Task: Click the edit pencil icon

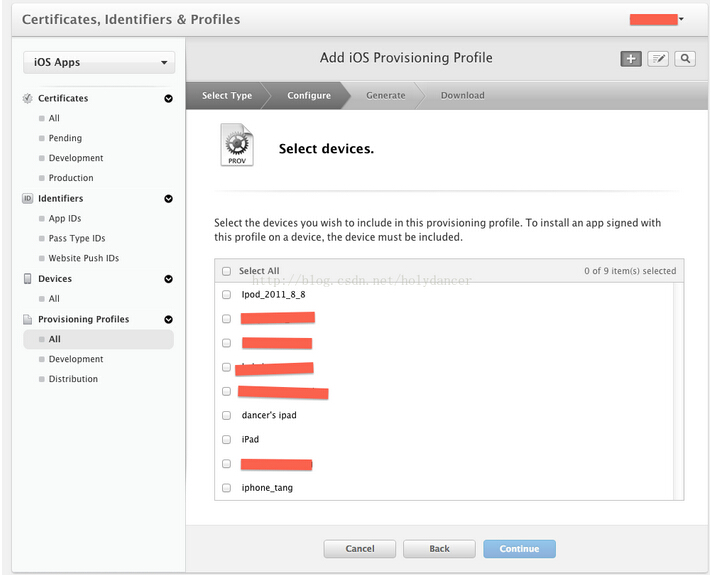Action: [658, 58]
